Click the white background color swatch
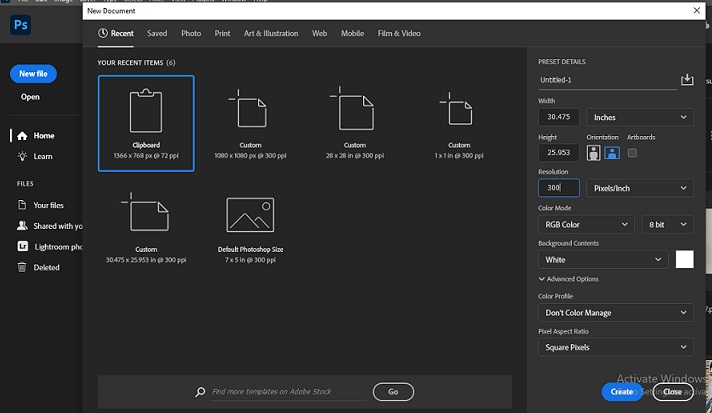Viewport: 712px width, 413px height. (685, 259)
